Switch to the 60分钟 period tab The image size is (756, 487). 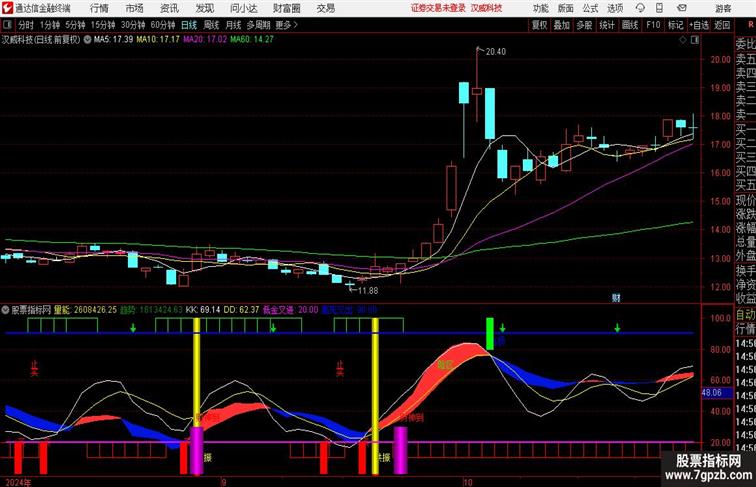pos(163,25)
